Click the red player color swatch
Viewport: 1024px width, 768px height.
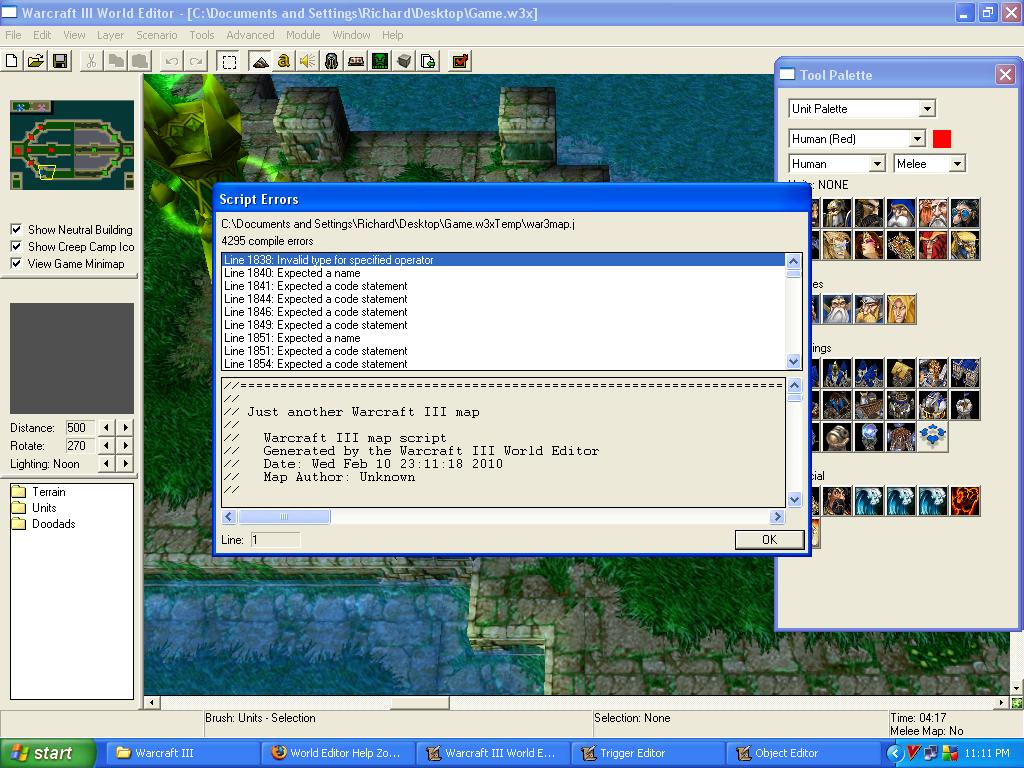(942, 138)
